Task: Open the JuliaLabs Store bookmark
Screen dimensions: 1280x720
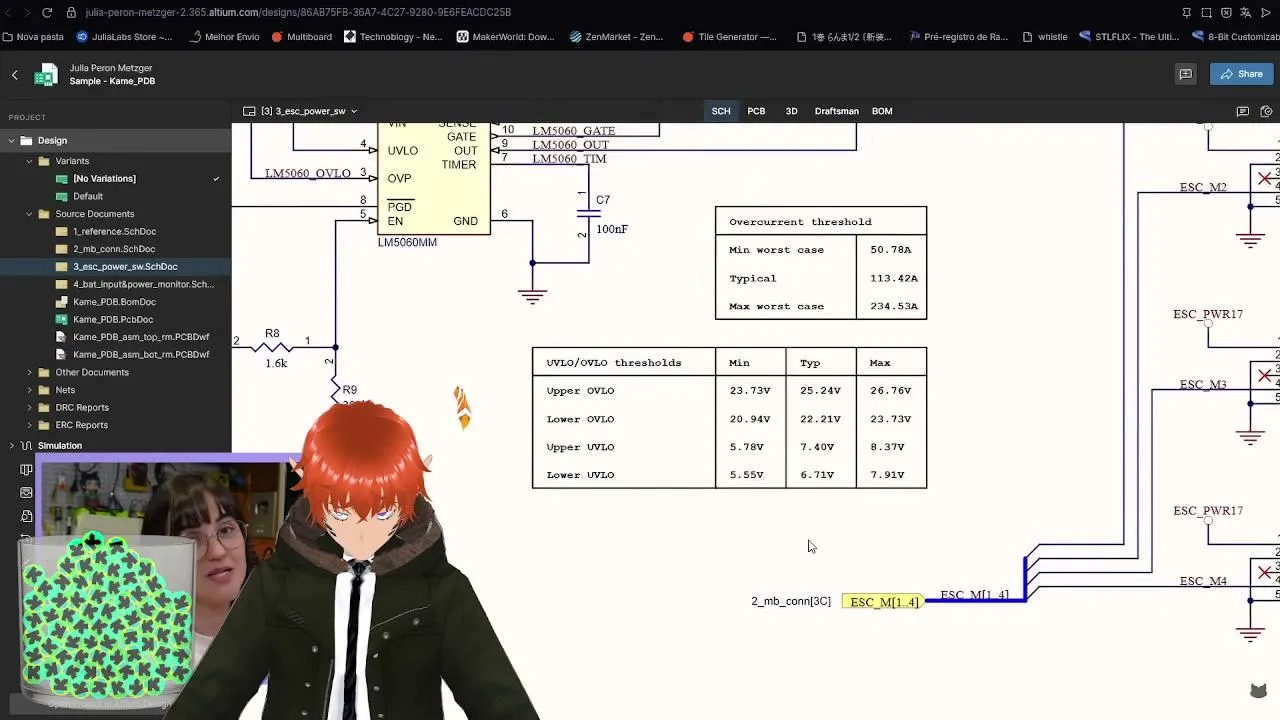Action: coord(122,37)
